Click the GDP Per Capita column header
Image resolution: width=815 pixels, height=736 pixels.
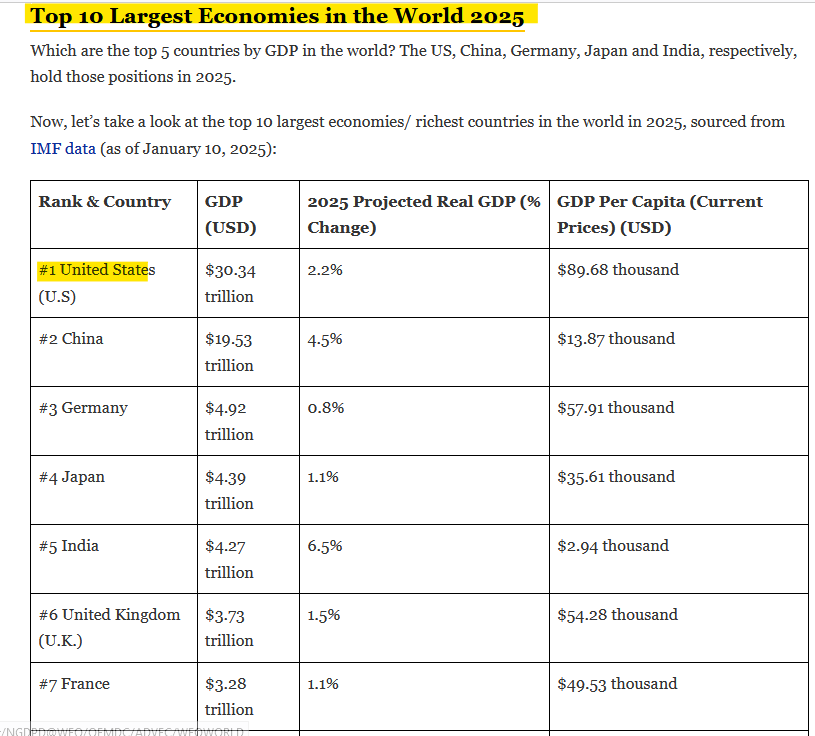point(679,215)
